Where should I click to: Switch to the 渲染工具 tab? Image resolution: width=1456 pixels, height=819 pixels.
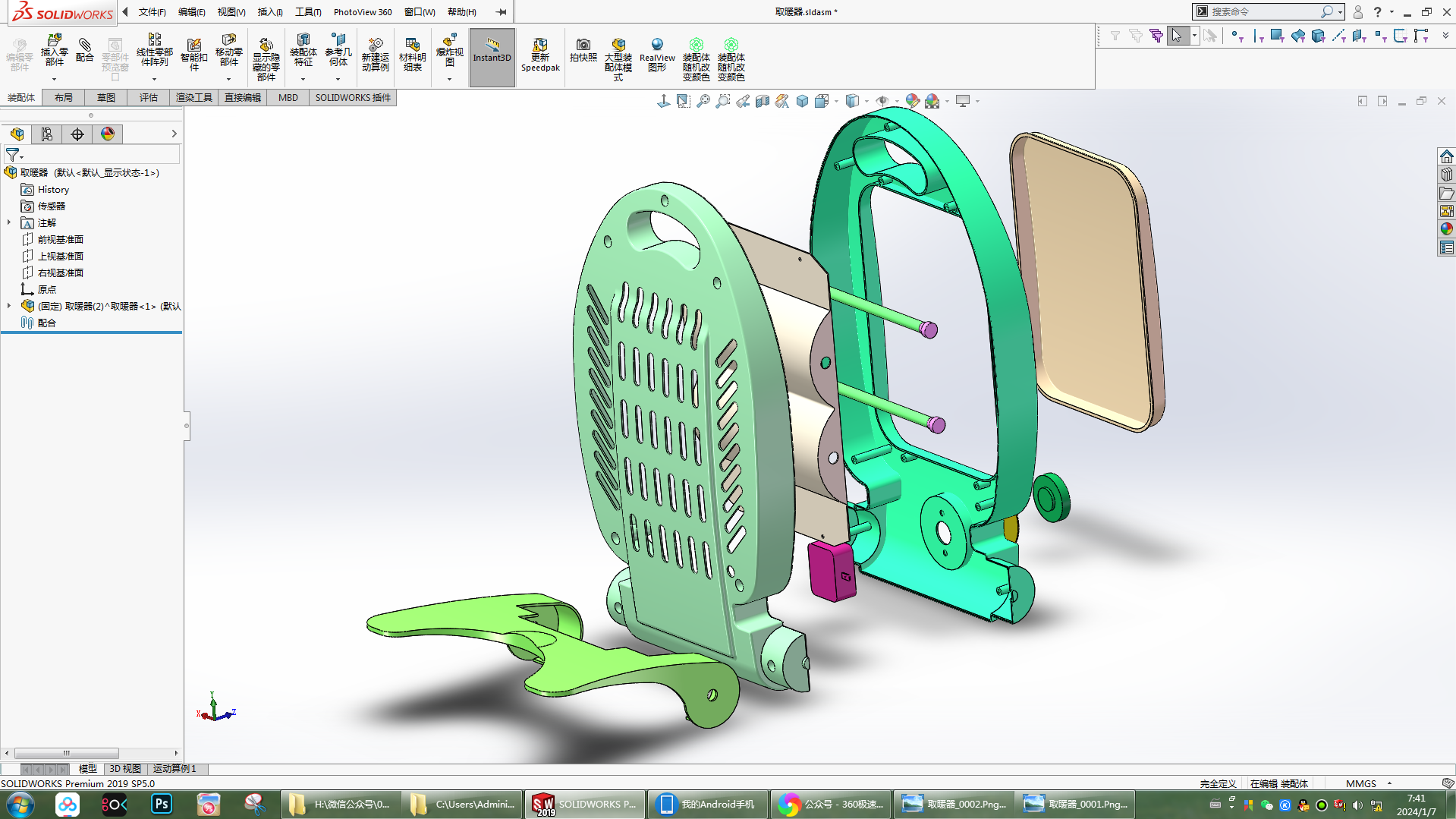click(x=194, y=97)
